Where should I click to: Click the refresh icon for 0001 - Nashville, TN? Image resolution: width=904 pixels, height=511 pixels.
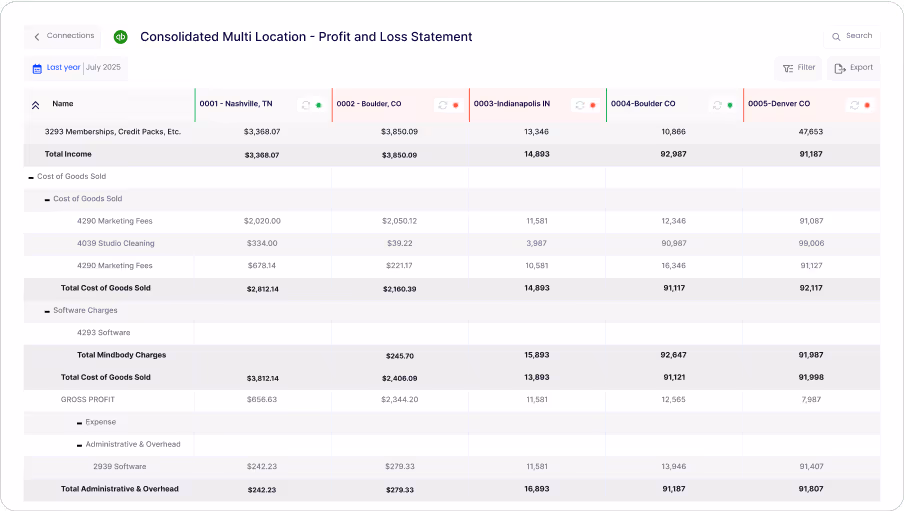click(x=306, y=104)
